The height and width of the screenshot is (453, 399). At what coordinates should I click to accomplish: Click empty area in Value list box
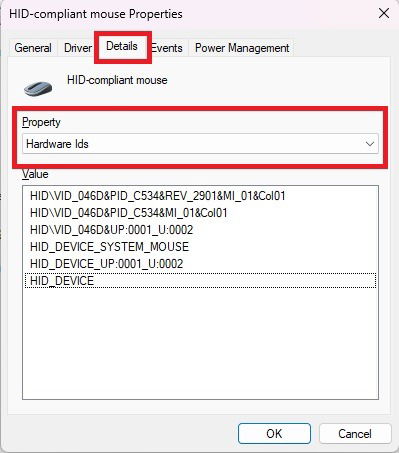pyautogui.click(x=200, y=343)
